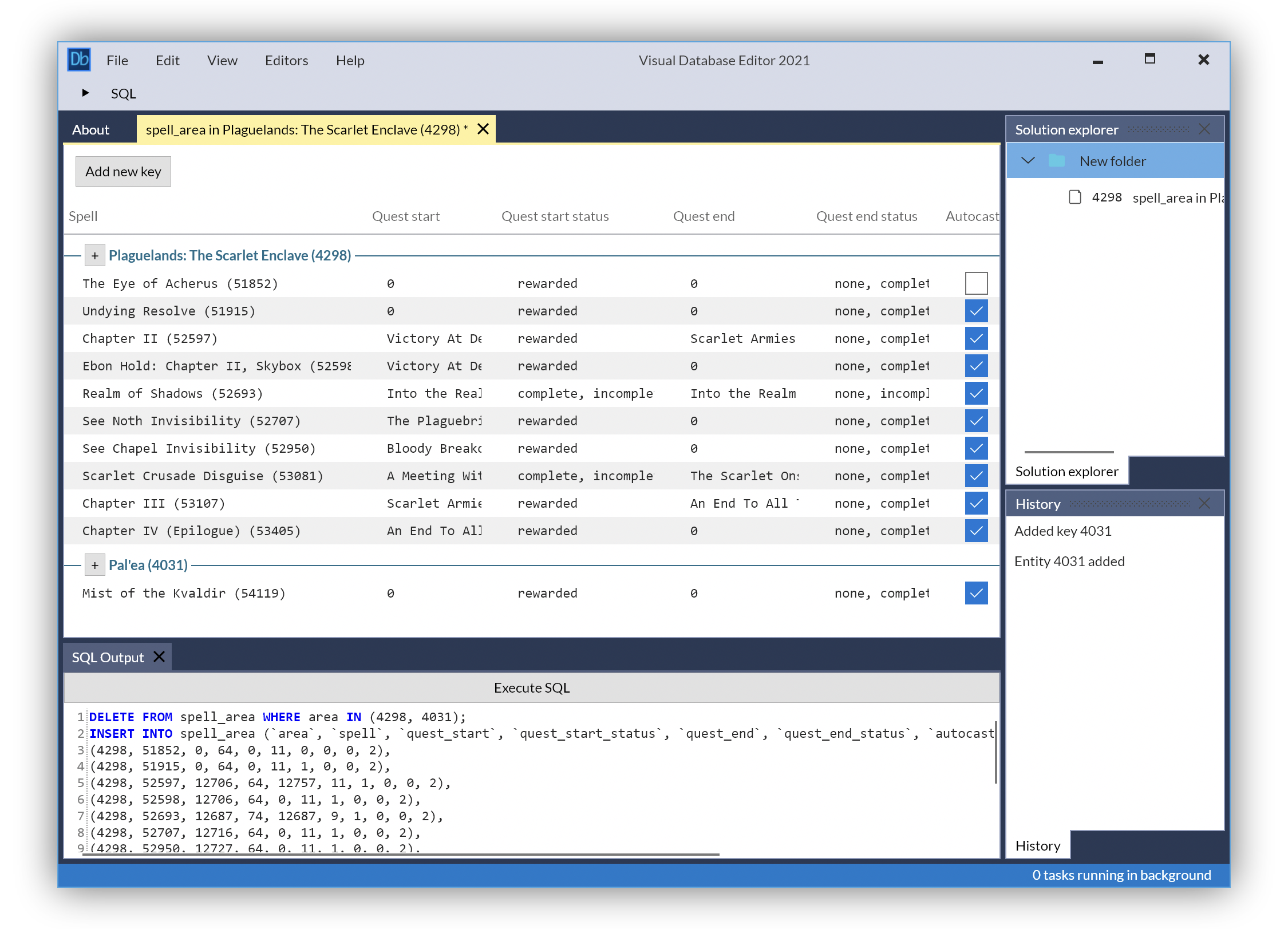Click the Db application logo icon
Screen dimensions: 1288x929
pyautogui.click(x=79, y=60)
